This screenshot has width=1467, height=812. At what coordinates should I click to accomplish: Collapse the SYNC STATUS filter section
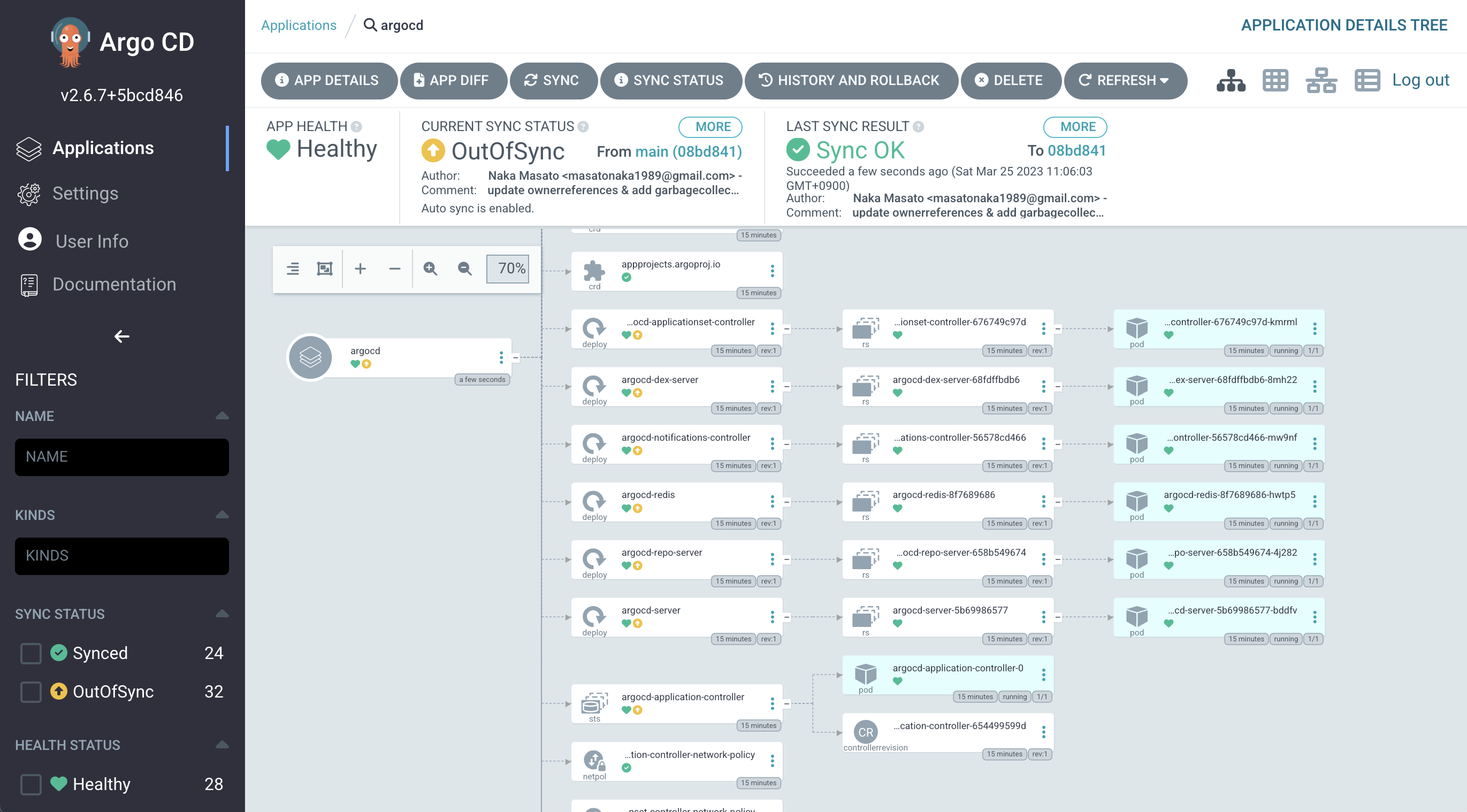pyautogui.click(x=222, y=614)
